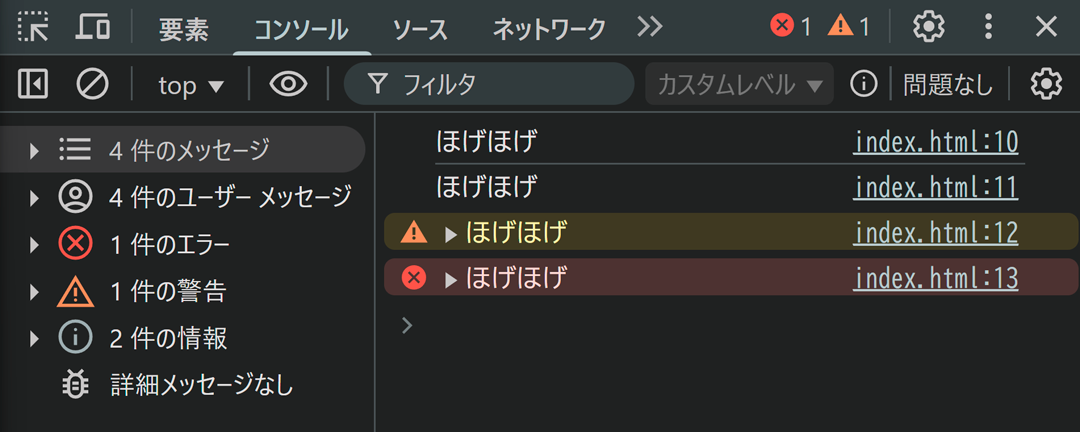
Task: Clear console with the ban icon
Action: tap(92, 85)
